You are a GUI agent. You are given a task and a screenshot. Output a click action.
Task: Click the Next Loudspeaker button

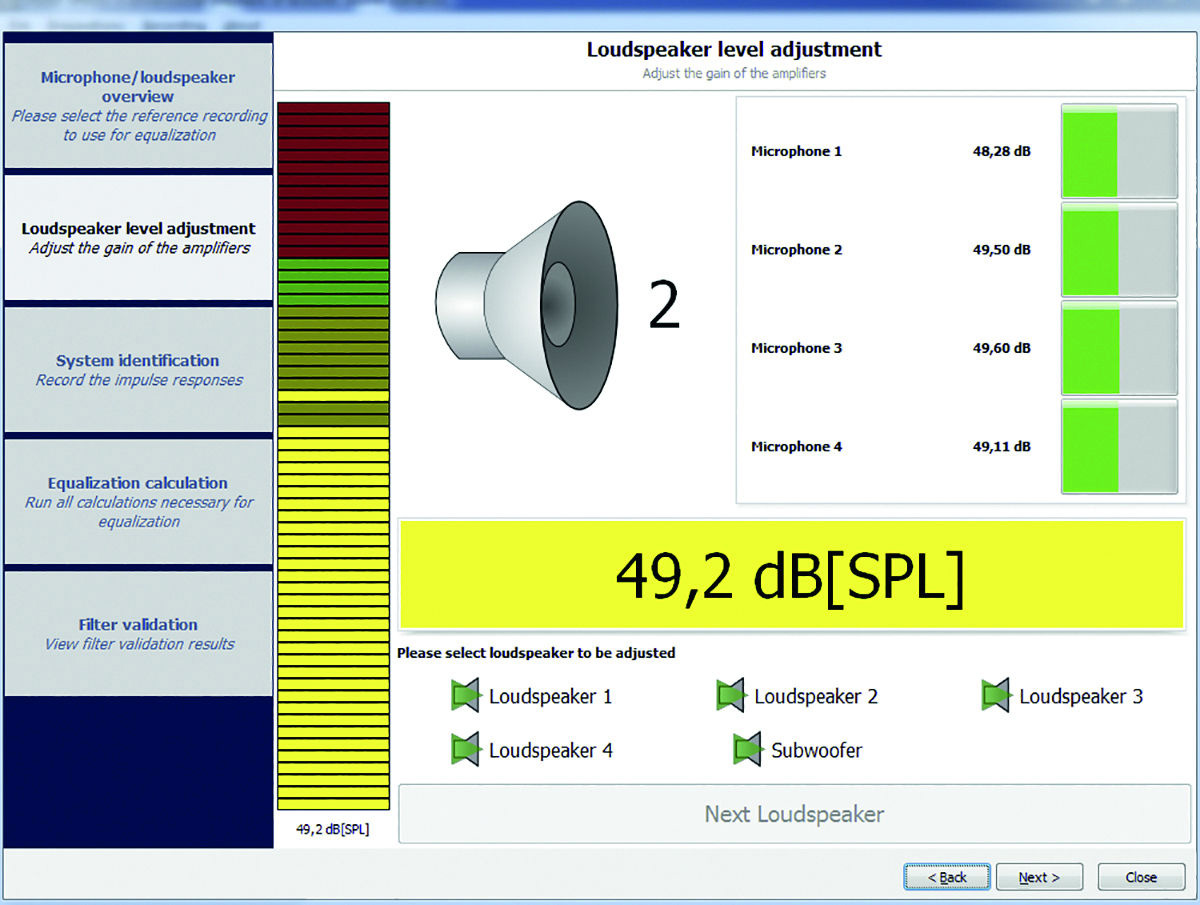tap(794, 814)
